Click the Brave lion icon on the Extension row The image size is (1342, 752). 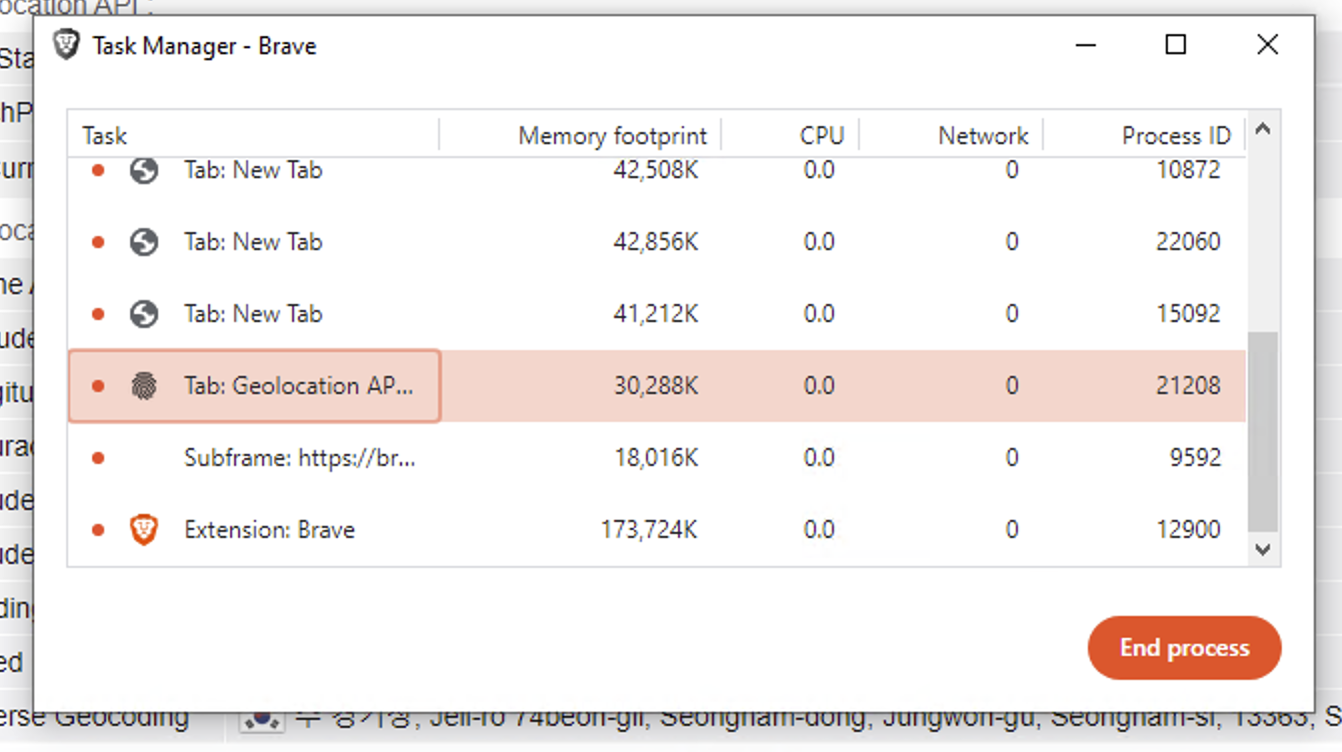(x=145, y=529)
